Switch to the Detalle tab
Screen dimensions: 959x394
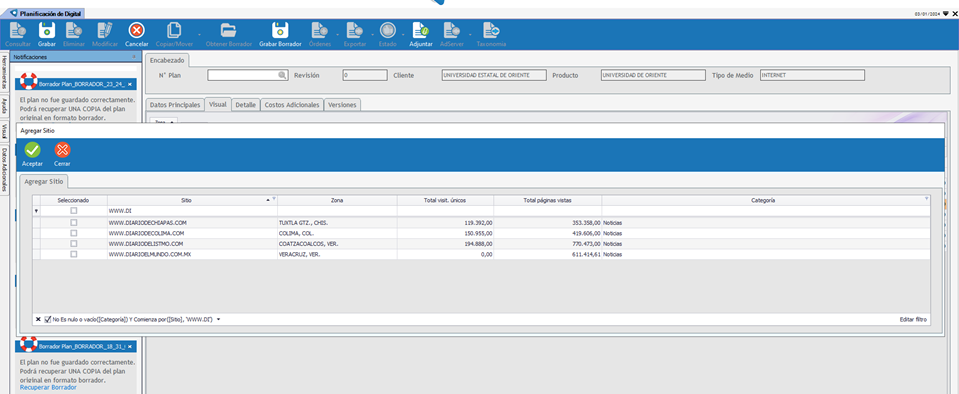click(x=246, y=105)
